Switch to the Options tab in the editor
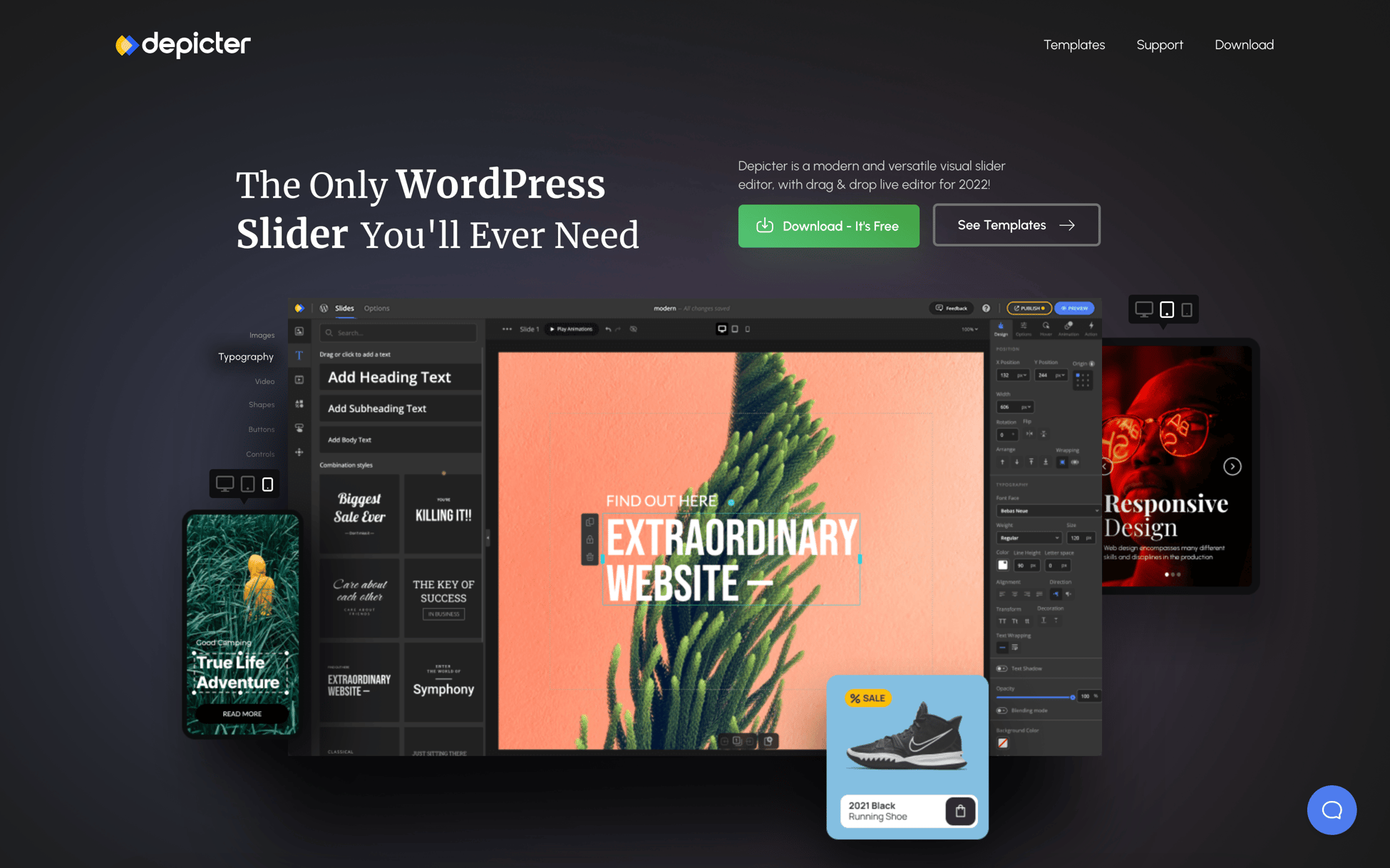The height and width of the screenshot is (868, 1390). pyautogui.click(x=377, y=308)
